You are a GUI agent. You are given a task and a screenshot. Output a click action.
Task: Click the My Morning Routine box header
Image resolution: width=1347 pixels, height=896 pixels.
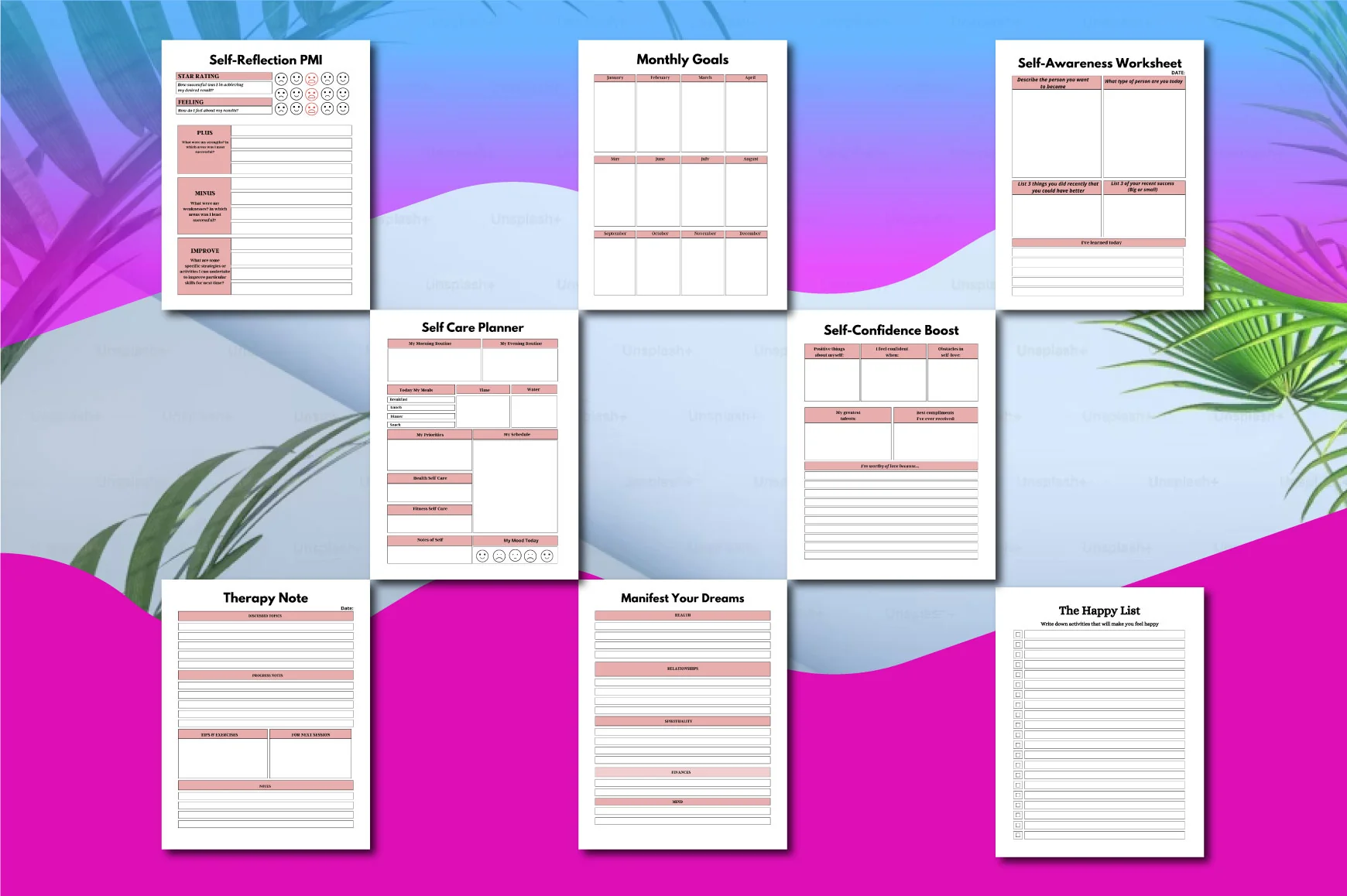(x=434, y=344)
